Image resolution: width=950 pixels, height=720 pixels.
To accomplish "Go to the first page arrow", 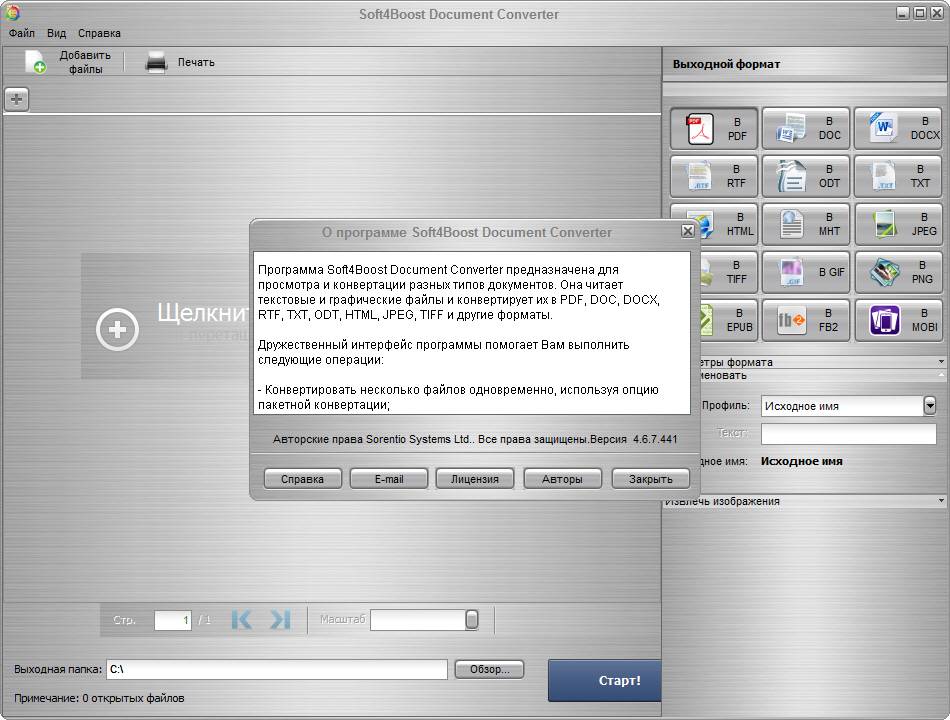I will 241,619.
